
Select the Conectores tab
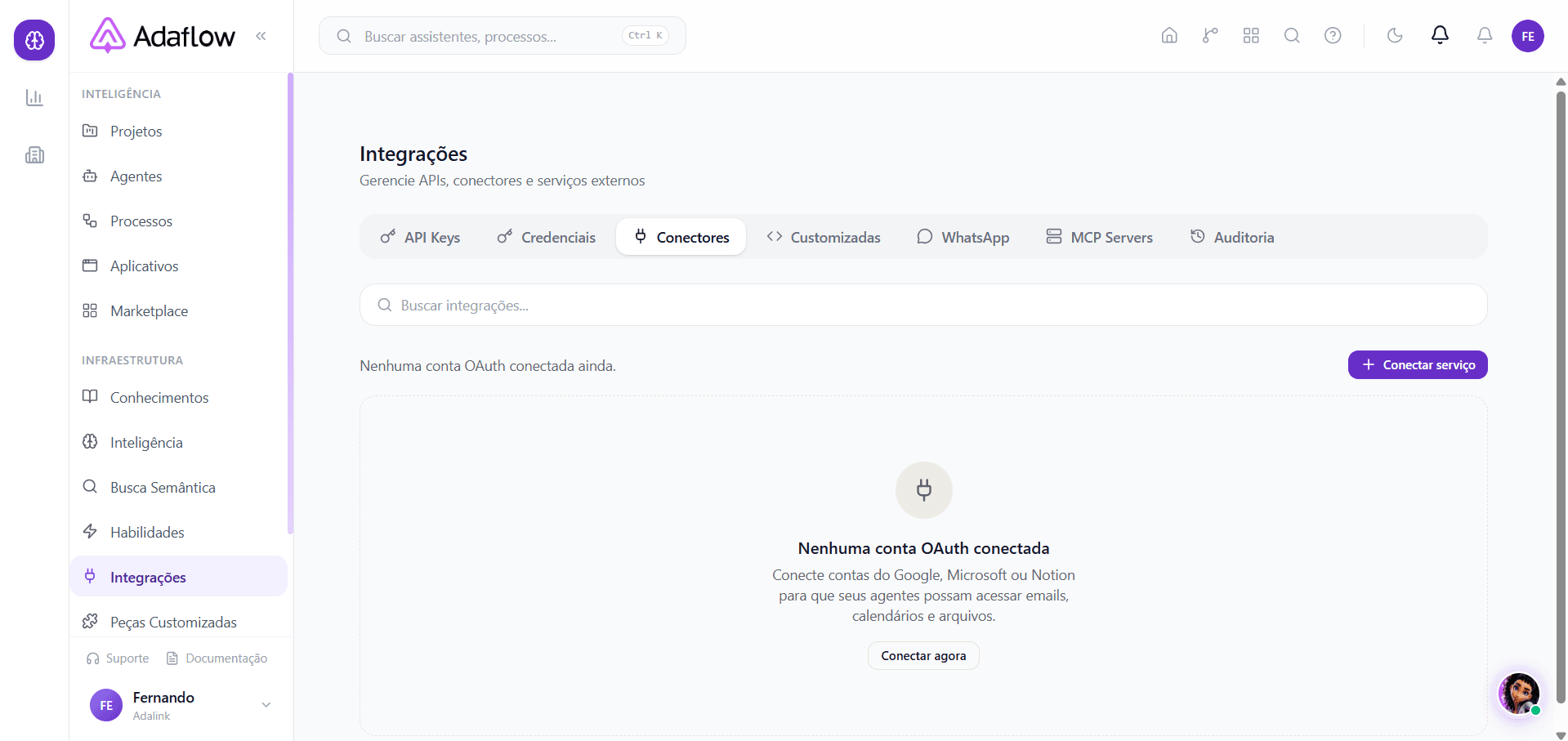(681, 237)
